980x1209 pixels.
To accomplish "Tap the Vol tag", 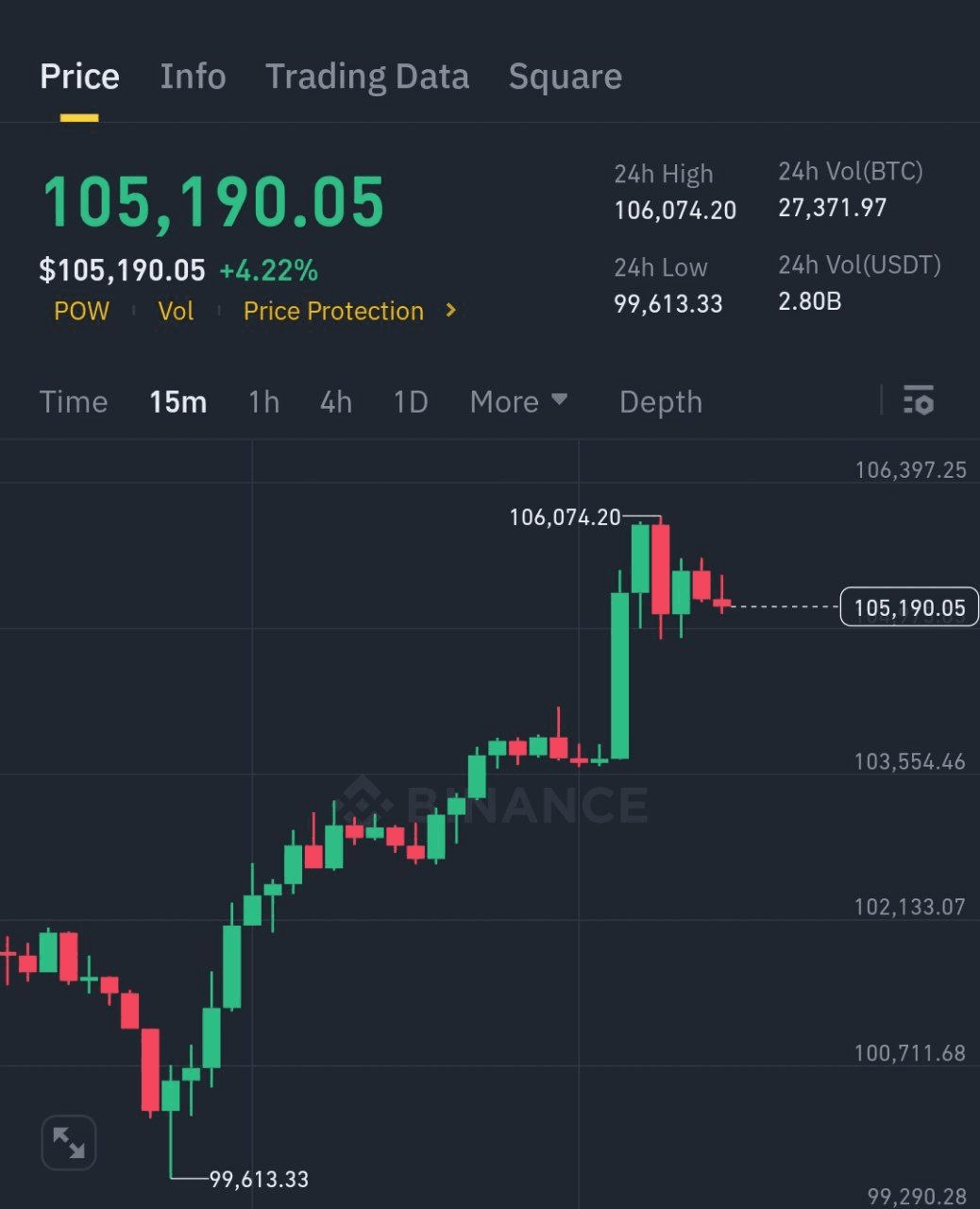I will (176, 311).
